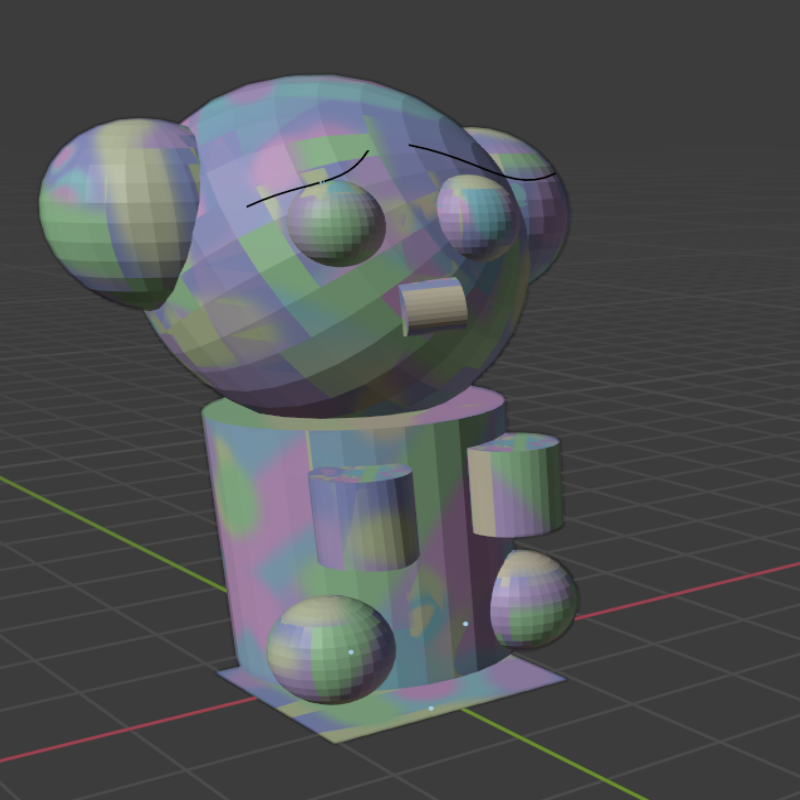Click the origin dot on the base plane
This screenshot has height=800, width=800.
click(x=430, y=707)
